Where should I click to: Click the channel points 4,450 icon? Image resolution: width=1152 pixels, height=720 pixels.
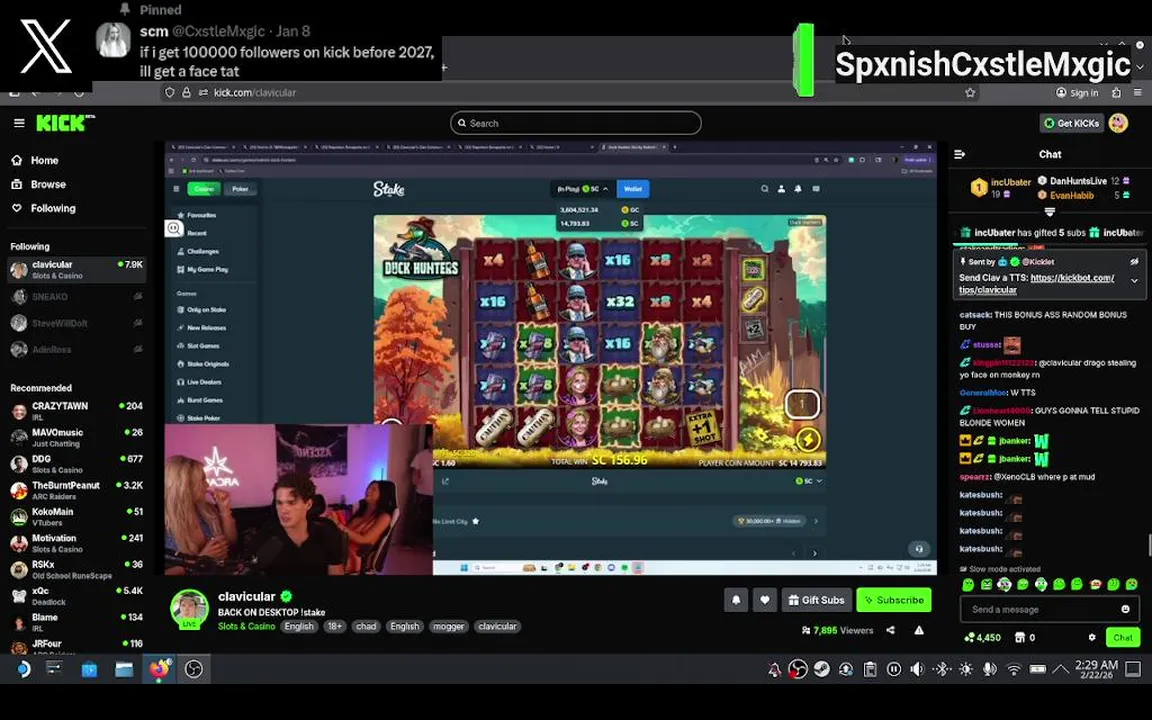tap(970, 638)
